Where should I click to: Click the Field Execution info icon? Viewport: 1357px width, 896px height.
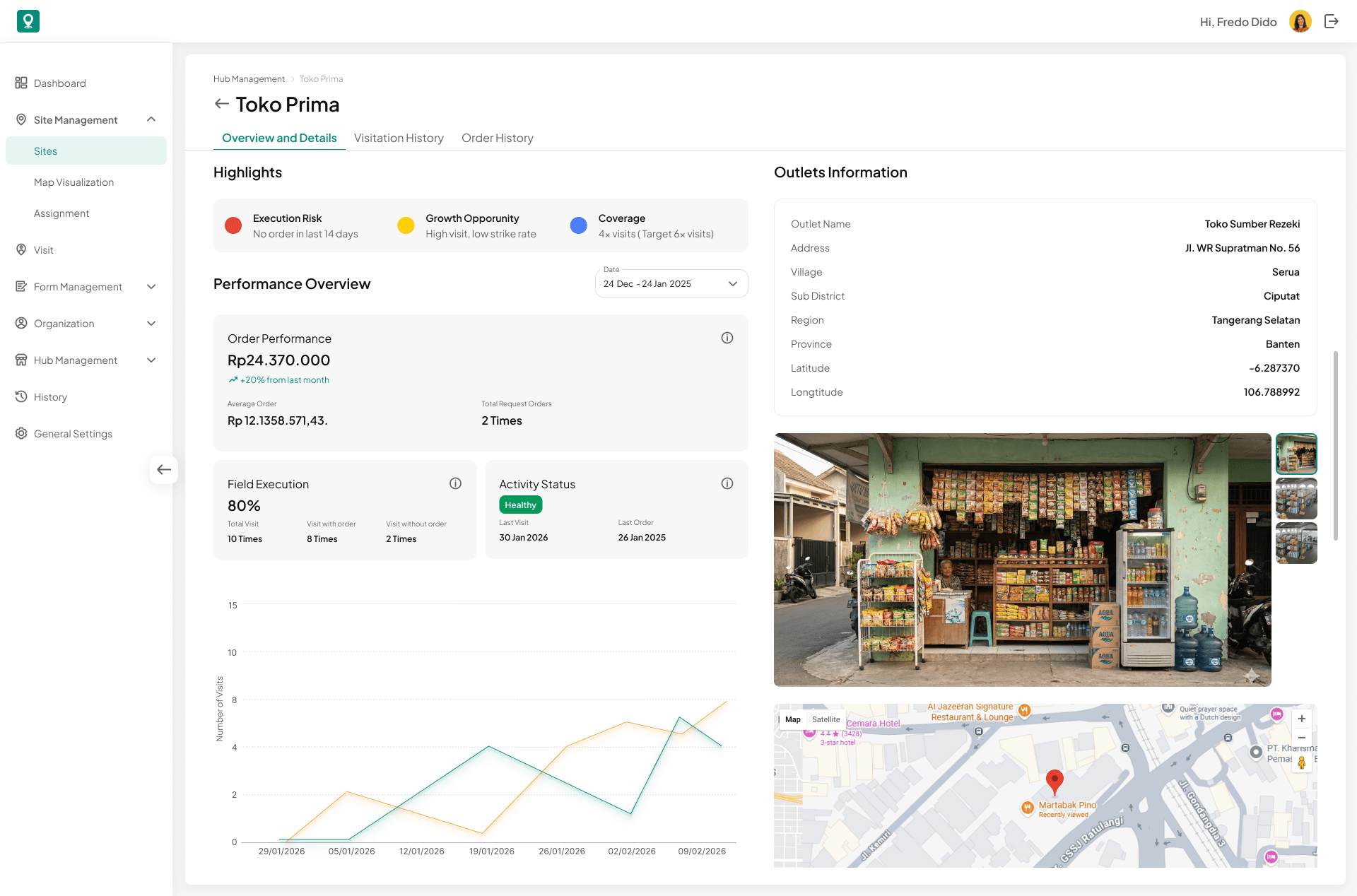tap(456, 483)
